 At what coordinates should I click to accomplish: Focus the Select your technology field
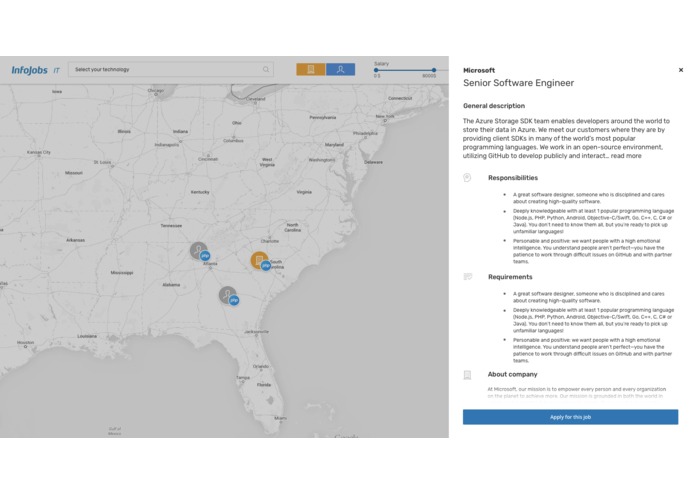171,70
